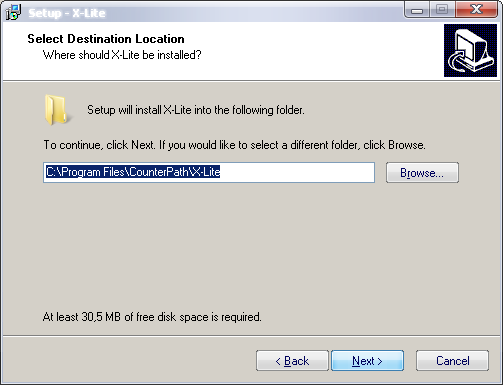Screen dimensions: 503x385
Task: Click the computer installer image
Action: click(x=470, y=50)
